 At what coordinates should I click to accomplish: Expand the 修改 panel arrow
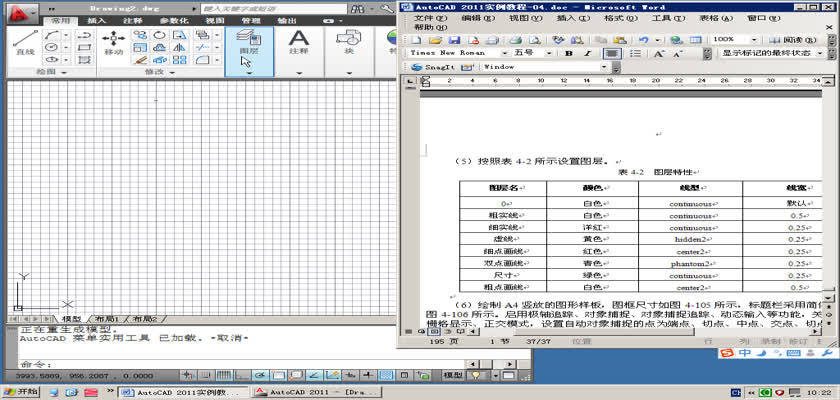(172, 72)
